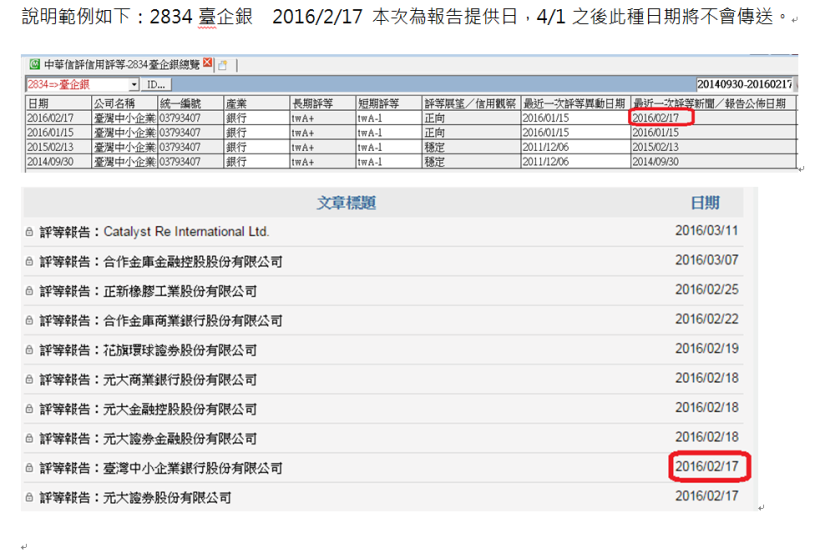
Task: Click lock icon beside 元大金融控股 report
Action: (29, 409)
